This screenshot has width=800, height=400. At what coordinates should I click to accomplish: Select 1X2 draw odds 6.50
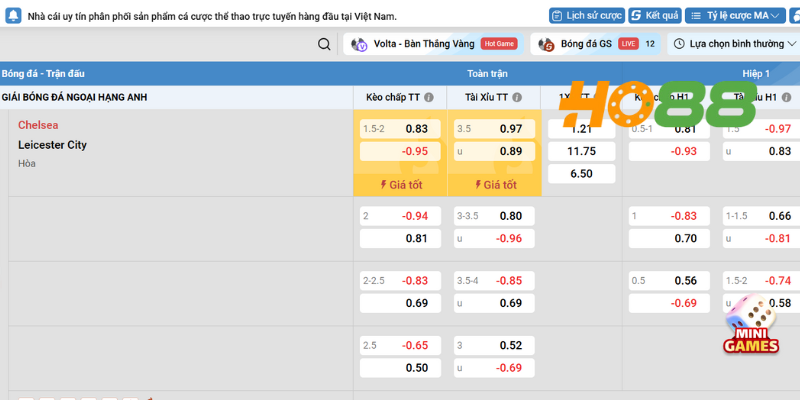click(582, 174)
